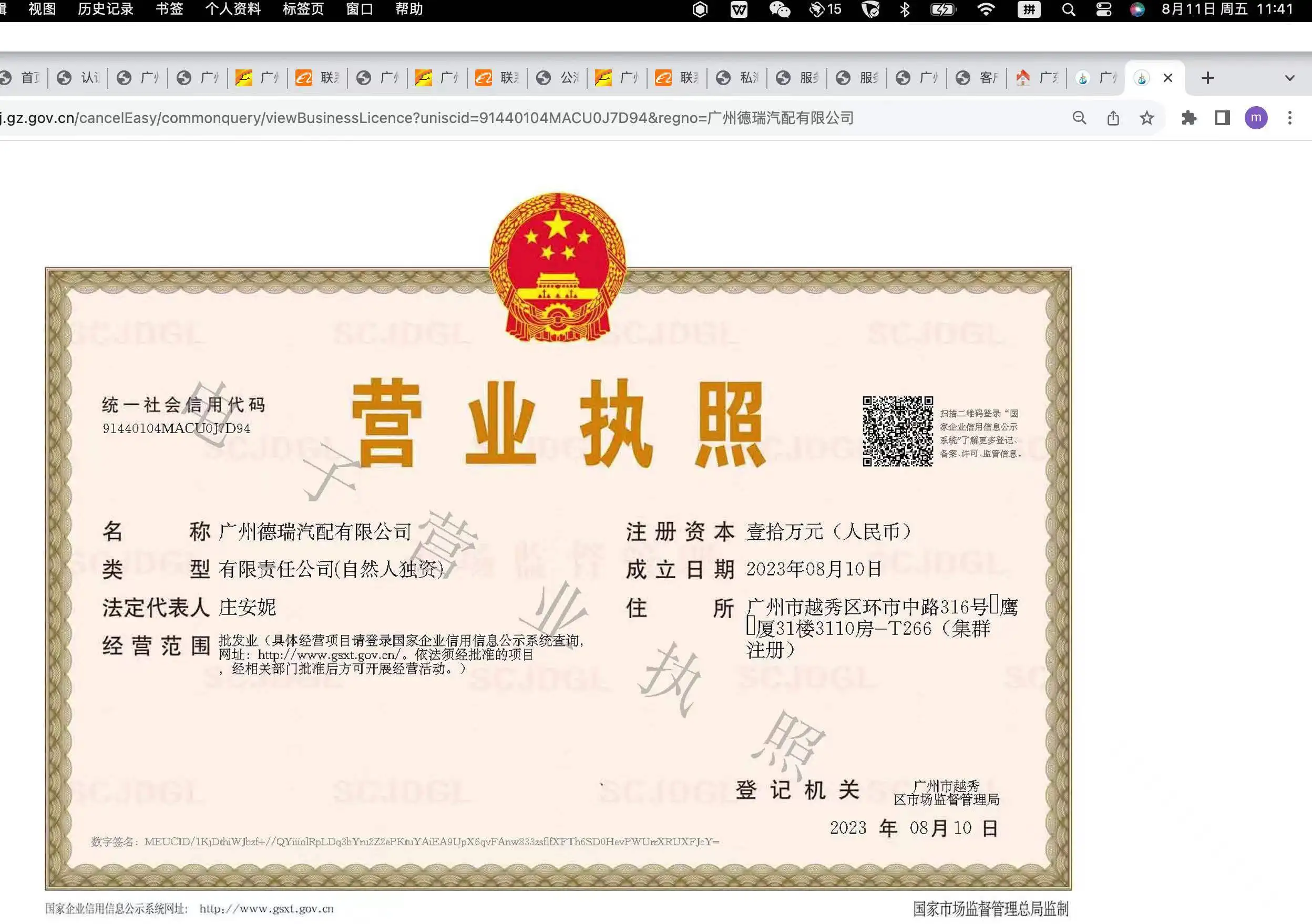The width and height of the screenshot is (1312, 924).
Task: Close the active tab
Action: coord(1168,78)
